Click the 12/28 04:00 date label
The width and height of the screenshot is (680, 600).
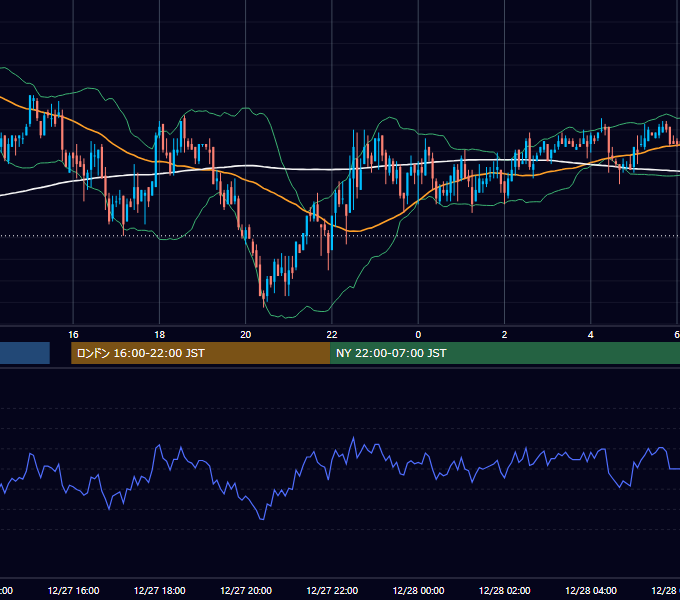coord(591,590)
